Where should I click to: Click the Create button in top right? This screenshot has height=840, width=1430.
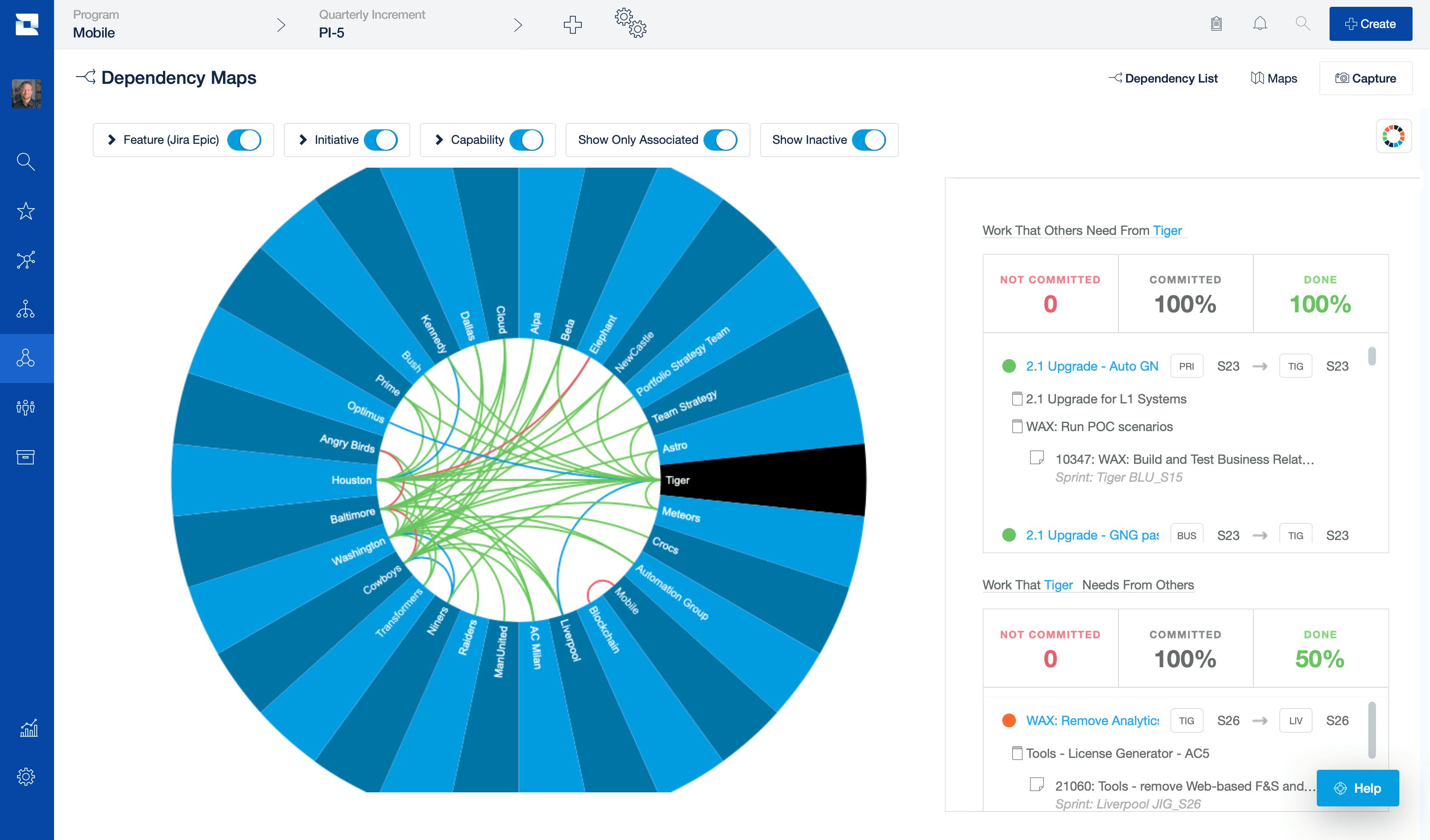pyautogui.click(x=1371, y=22)
